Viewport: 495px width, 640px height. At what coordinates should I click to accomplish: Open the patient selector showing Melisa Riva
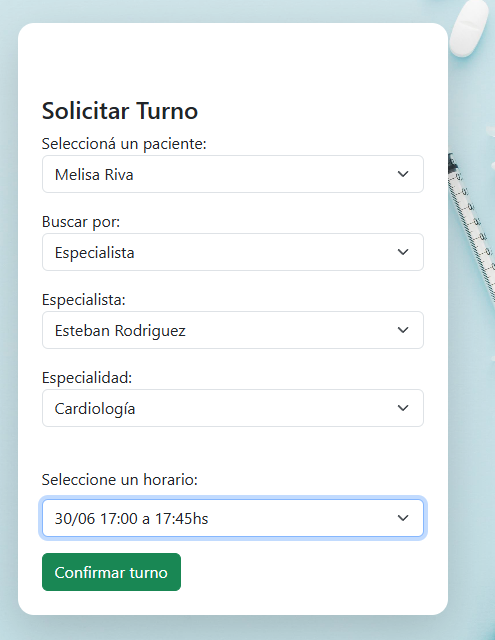[233, 174]
